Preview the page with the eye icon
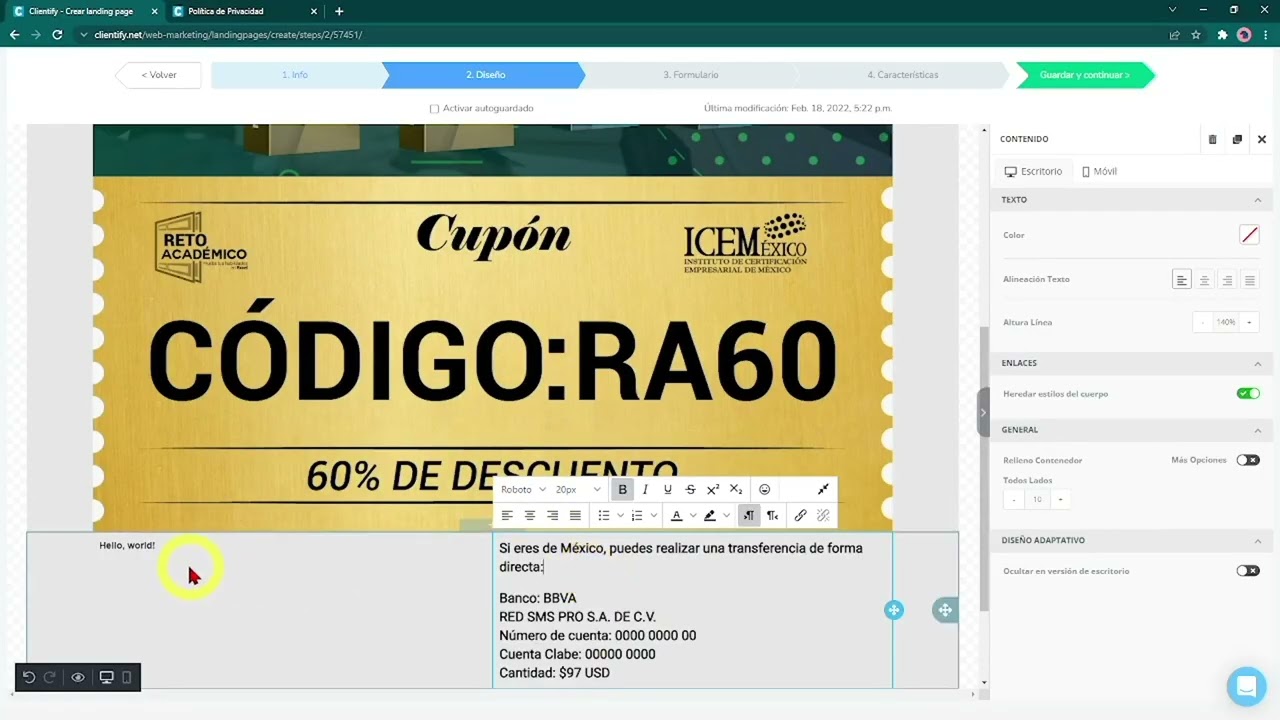 (x=78, y=677)
